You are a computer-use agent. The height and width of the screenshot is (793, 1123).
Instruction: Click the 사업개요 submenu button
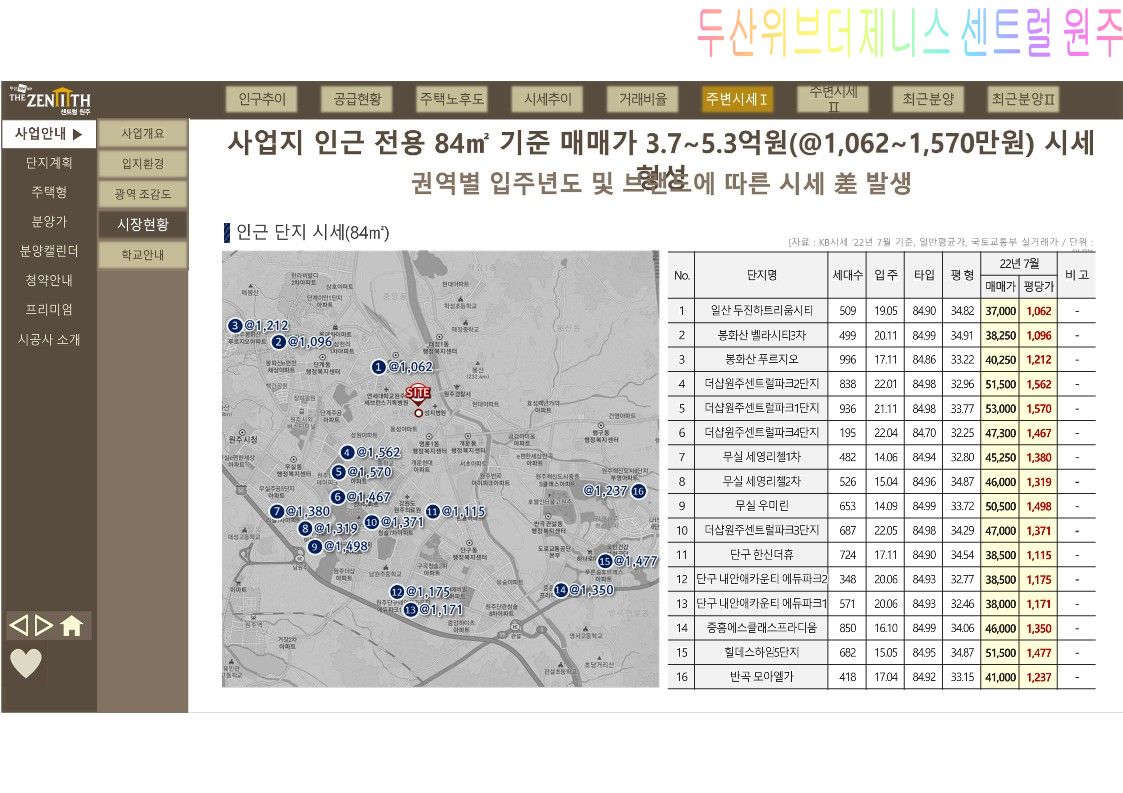(143, 133)
